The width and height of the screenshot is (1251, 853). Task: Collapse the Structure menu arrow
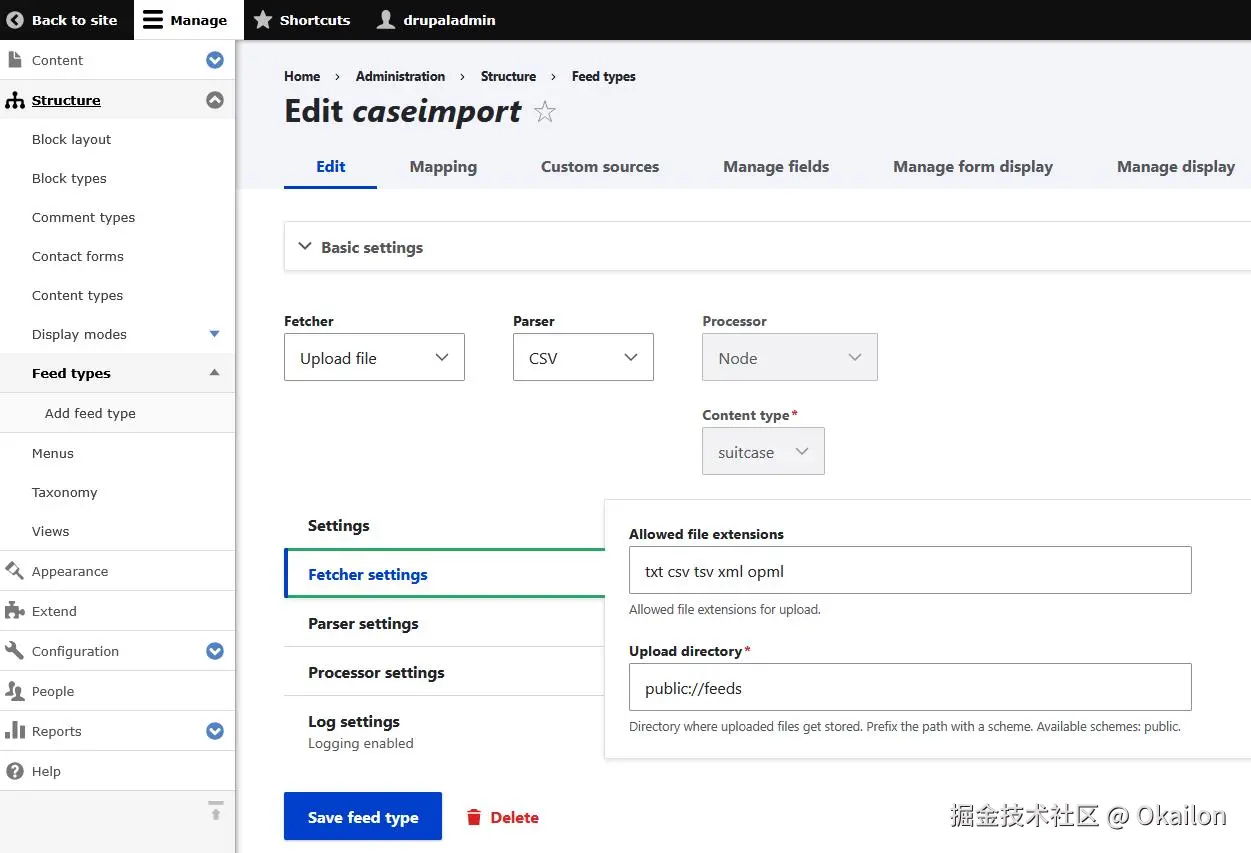point(215,100)
